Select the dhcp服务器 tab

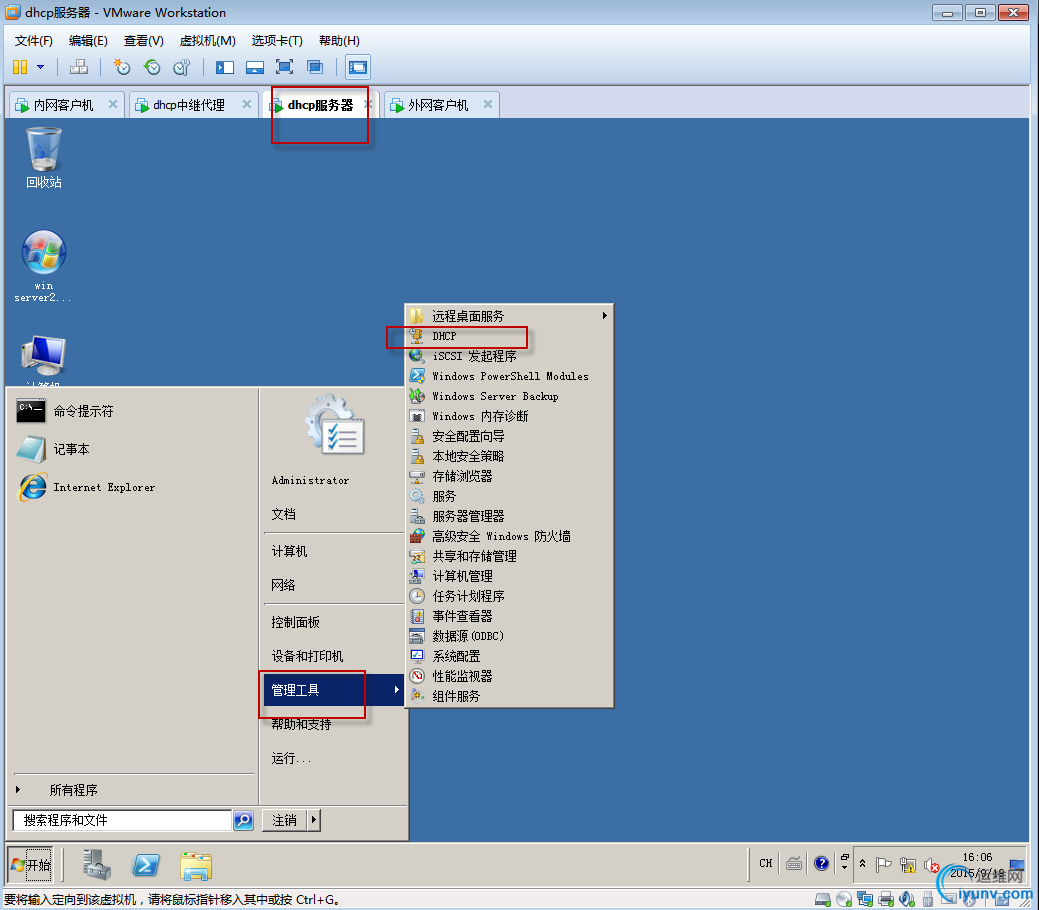pos(320,105)
